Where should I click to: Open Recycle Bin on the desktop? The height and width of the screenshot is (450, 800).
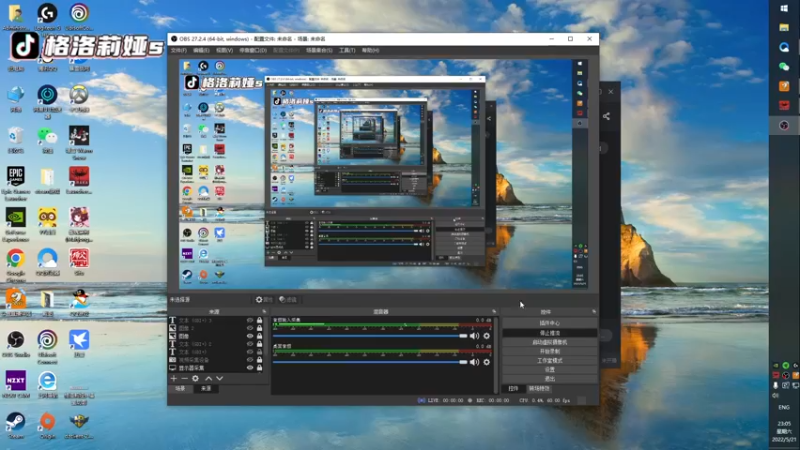[16, 140]
